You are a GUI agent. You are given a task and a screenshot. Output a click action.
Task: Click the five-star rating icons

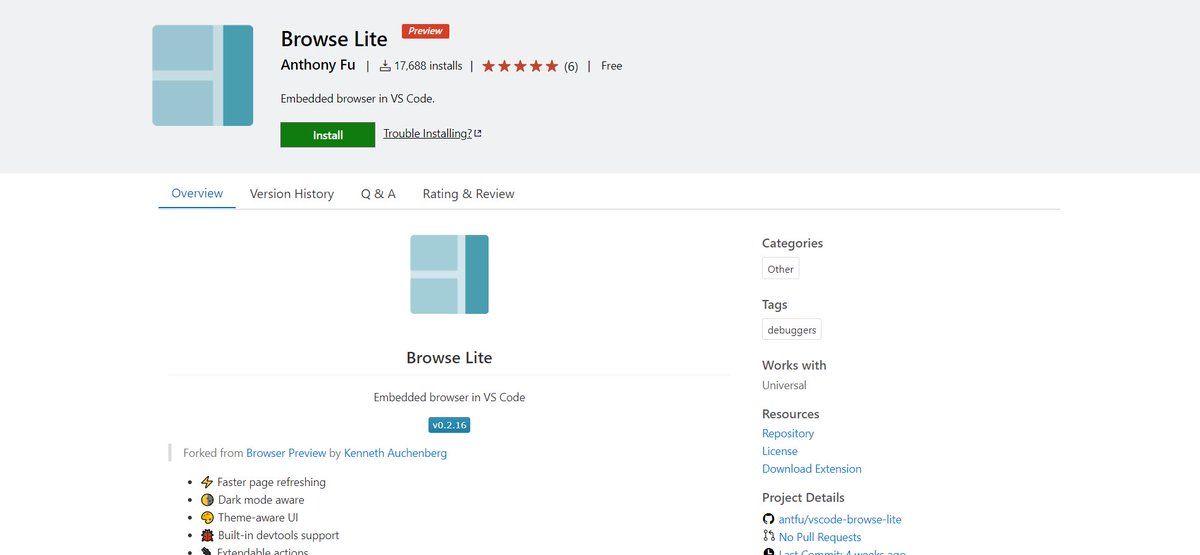(520, 66)
